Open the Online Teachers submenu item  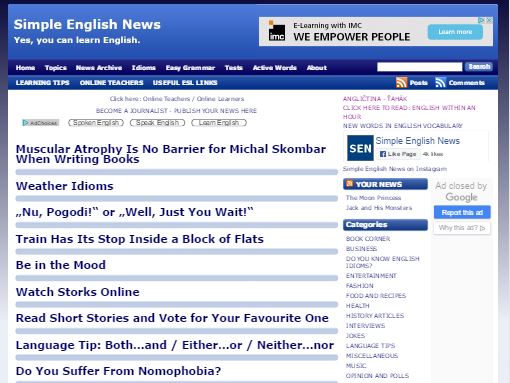click(111, 83)
